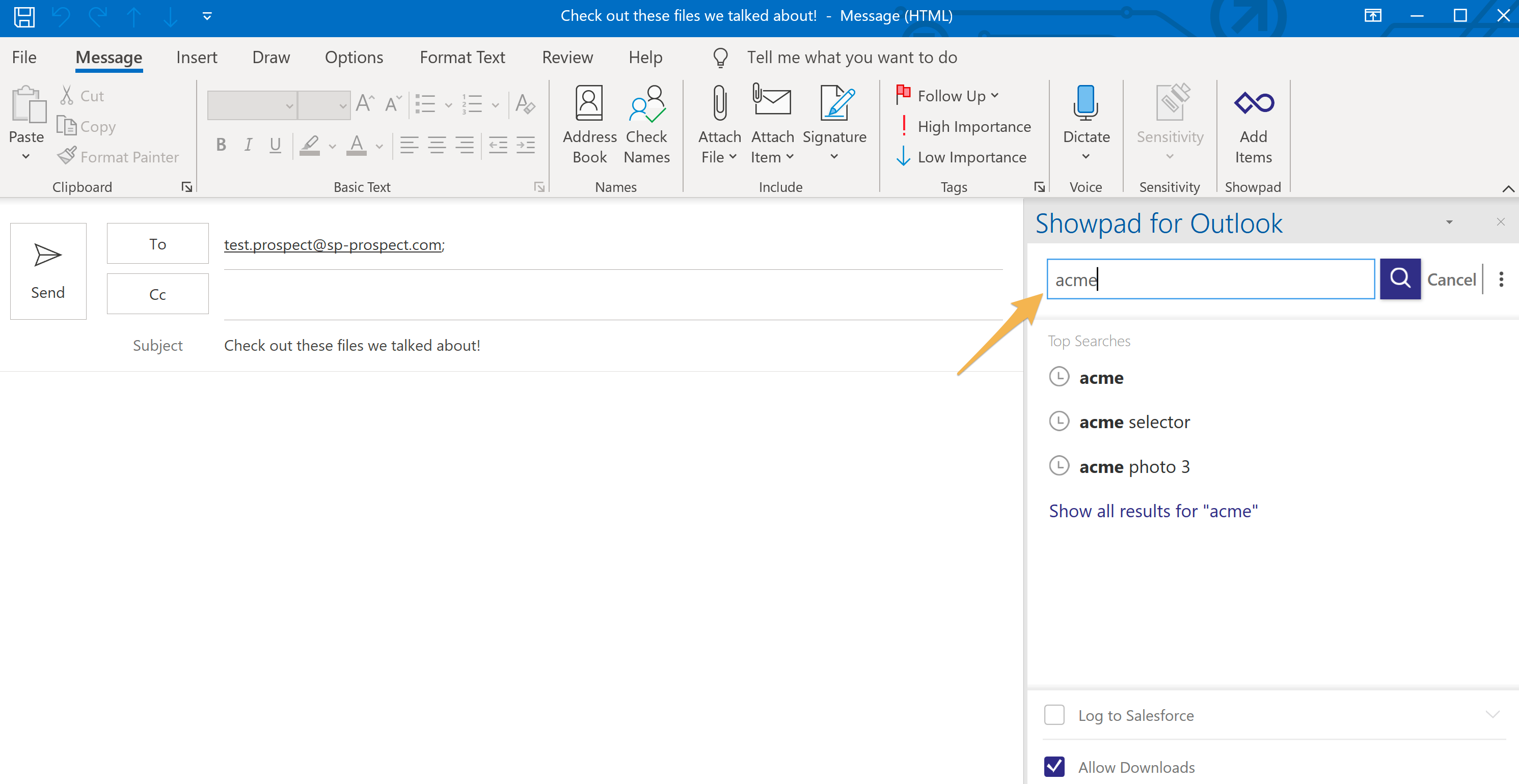
Task: Clear all formatting icon
Action: point(525,104)
